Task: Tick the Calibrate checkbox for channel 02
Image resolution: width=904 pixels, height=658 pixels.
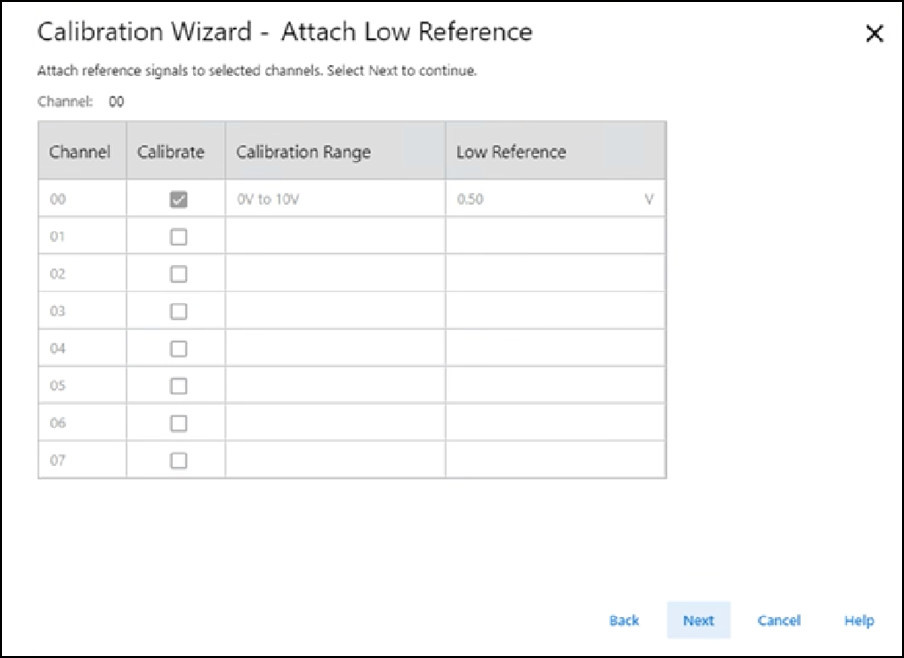Action: coord(179,274)
